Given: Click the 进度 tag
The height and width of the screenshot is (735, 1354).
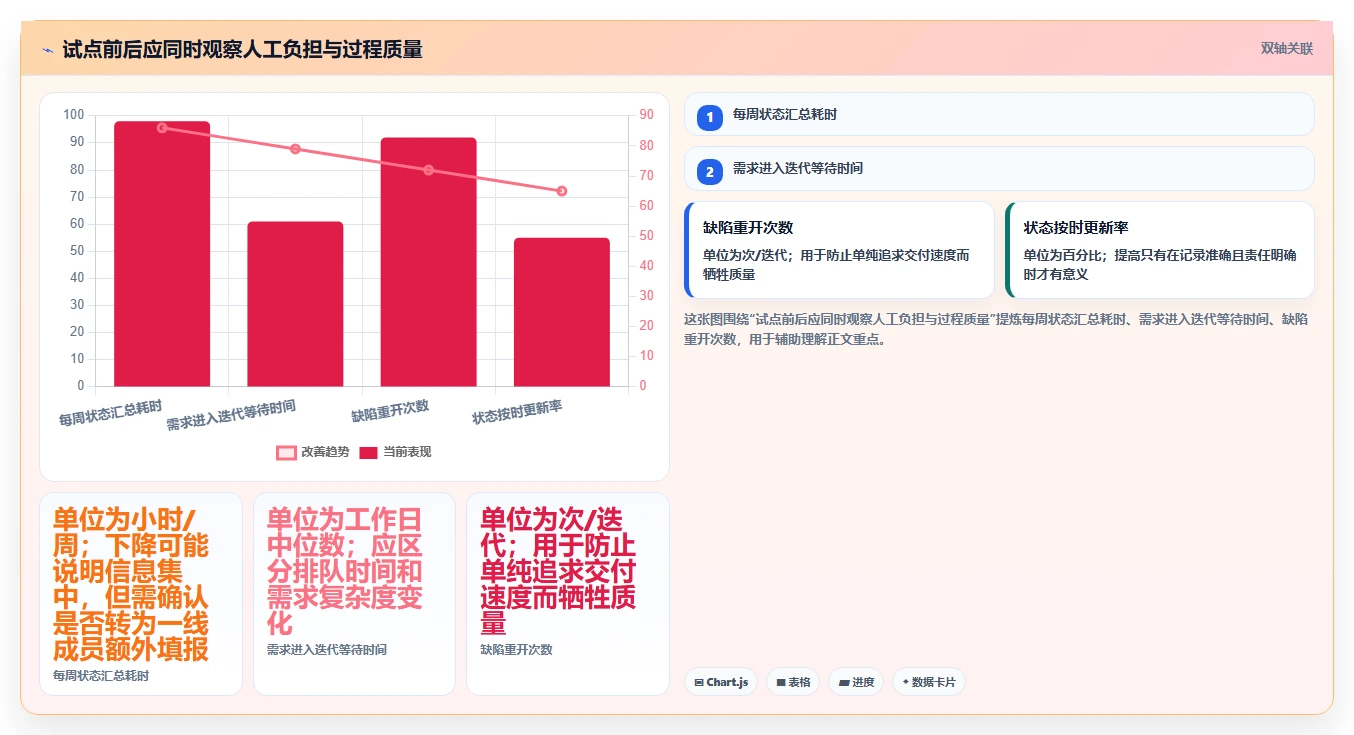Looking at the screenshot, I should coord(856,682).
